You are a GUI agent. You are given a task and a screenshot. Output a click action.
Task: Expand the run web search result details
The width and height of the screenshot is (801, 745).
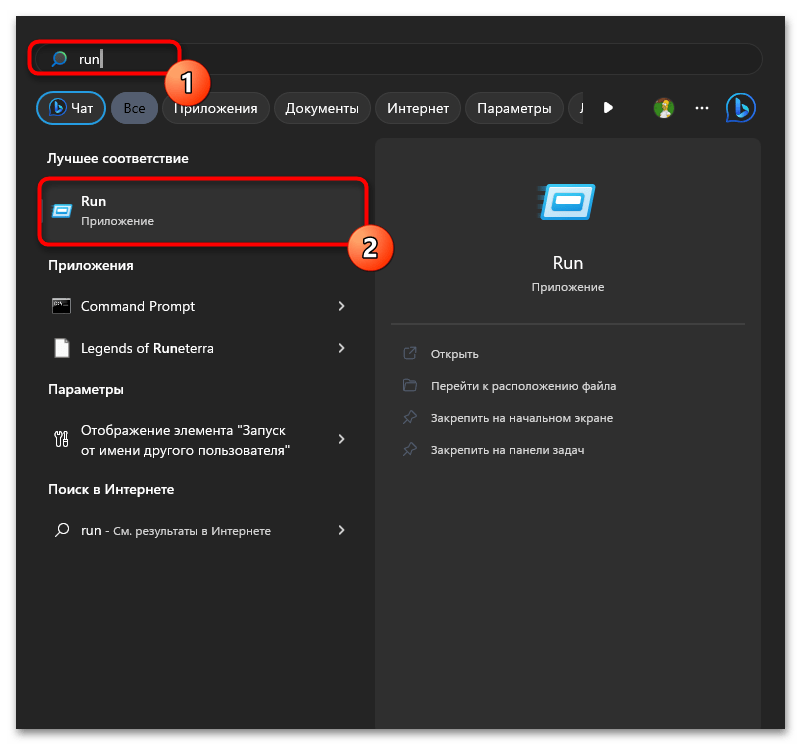click(x=341, y=530)
